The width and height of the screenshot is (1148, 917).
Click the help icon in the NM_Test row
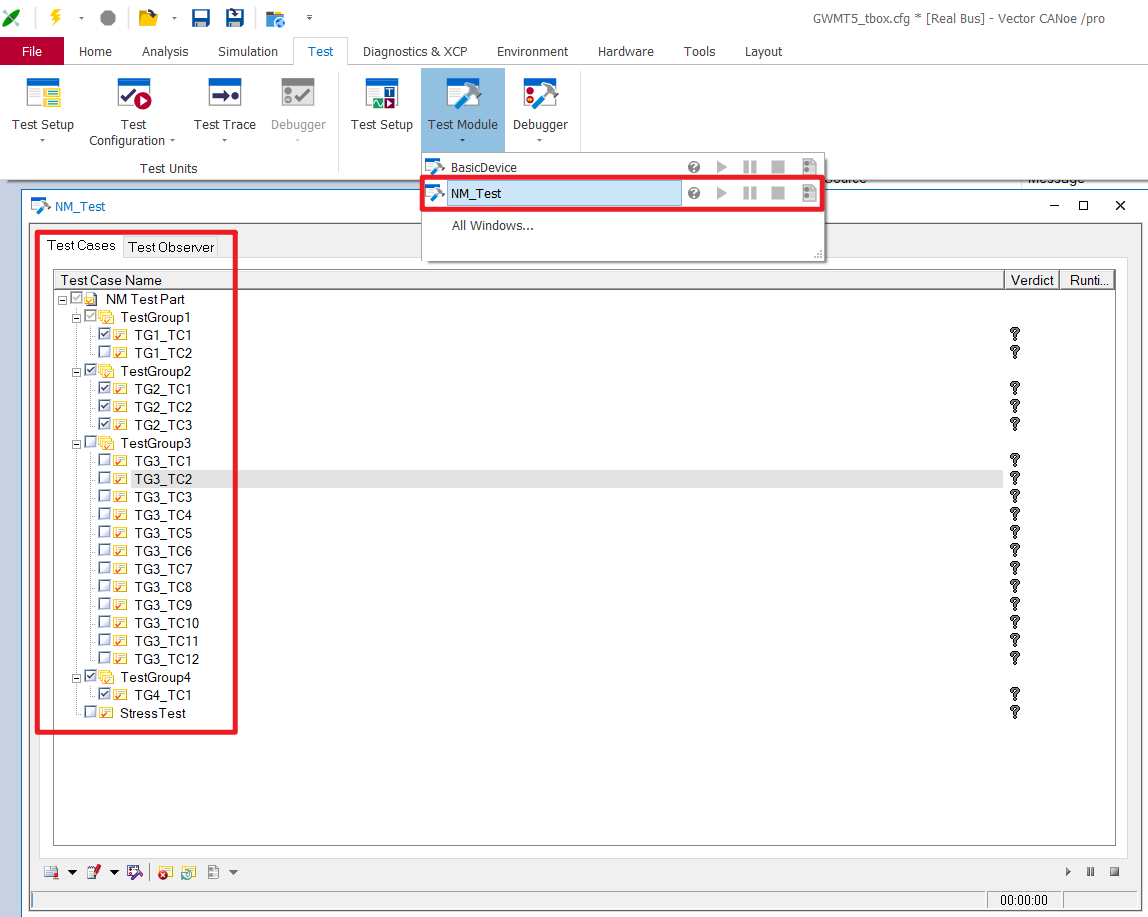pyautogui.click(x=694, y=193)
